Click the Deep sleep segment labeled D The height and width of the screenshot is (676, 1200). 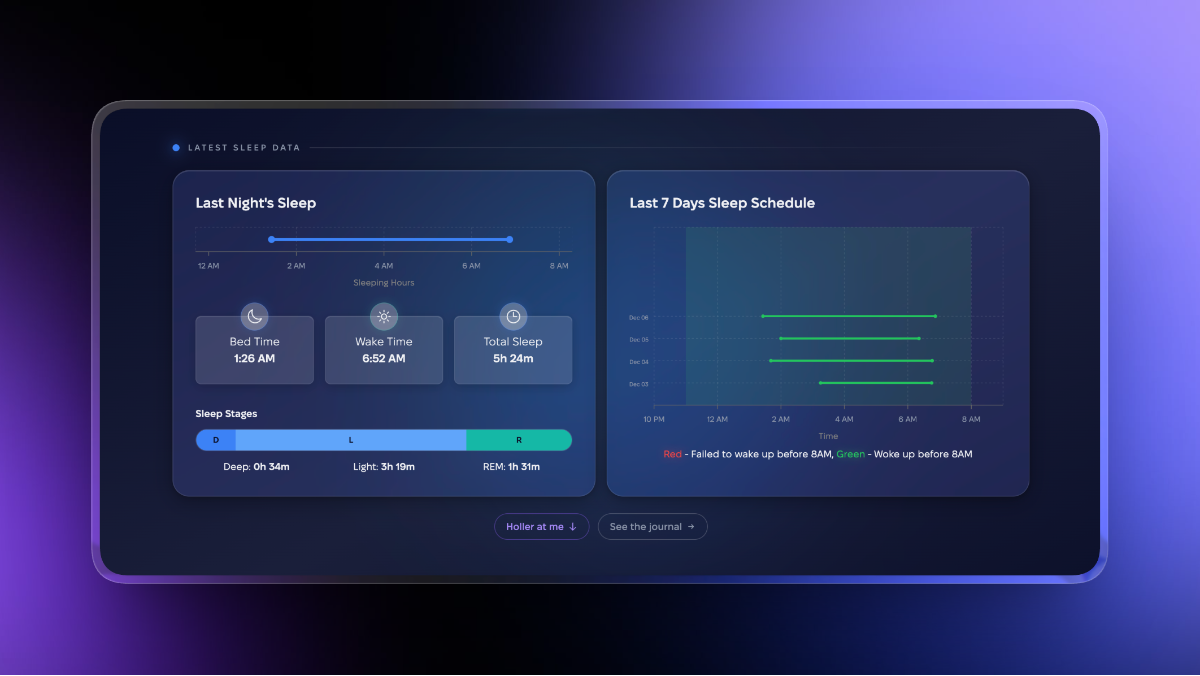(x=216, y=440)
